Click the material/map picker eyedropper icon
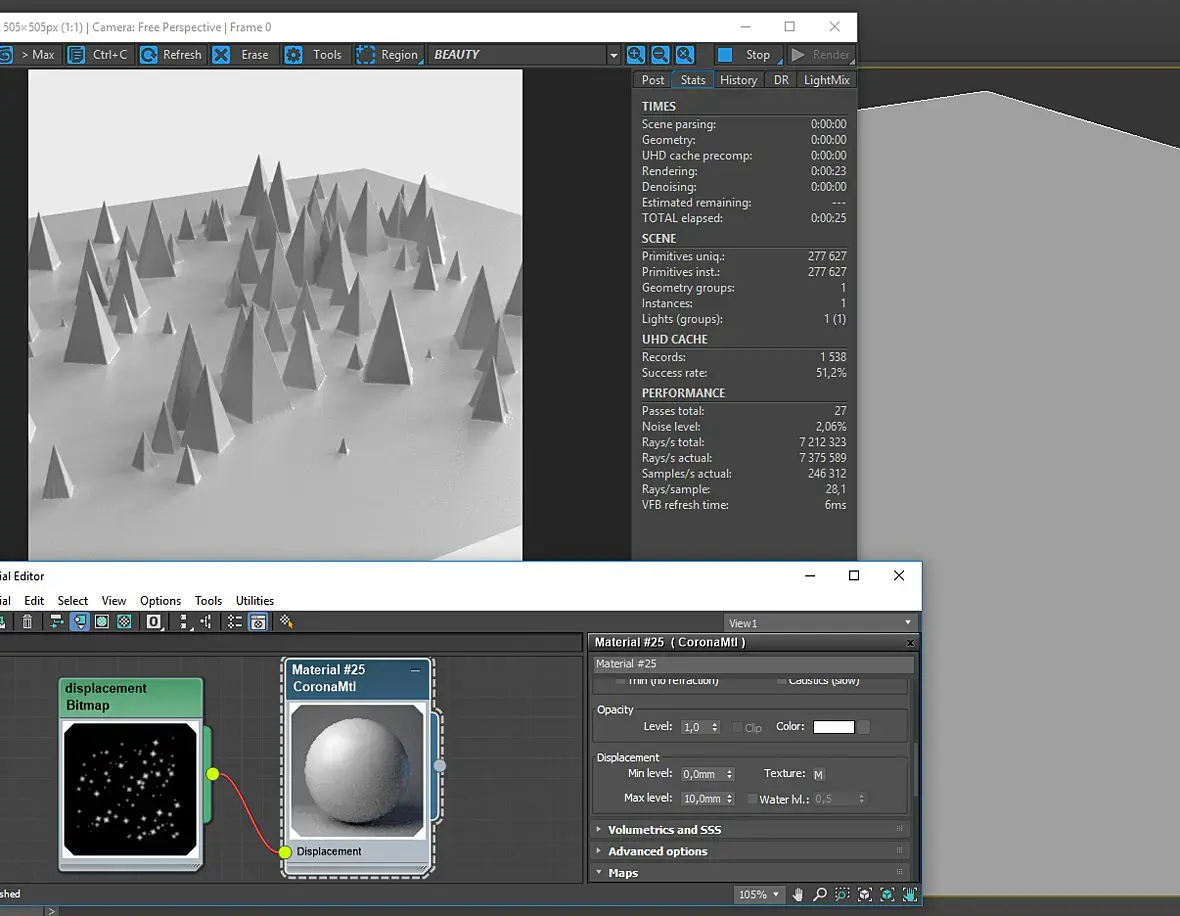This screenshot has height=916, width=1180. [x=286, y=622]
